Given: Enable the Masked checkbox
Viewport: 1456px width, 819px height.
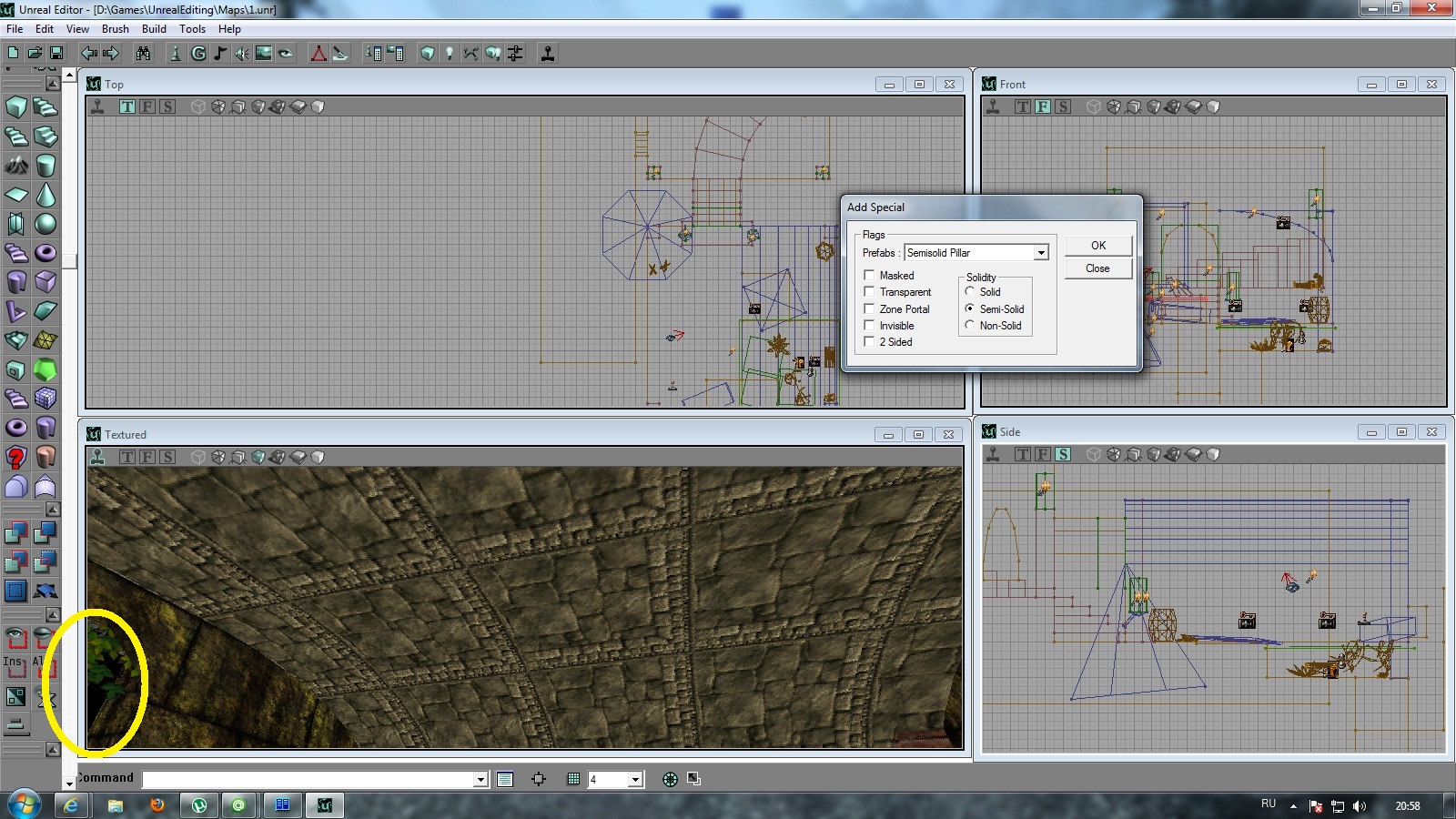Looking at the screenshot, I should [869, 275].
